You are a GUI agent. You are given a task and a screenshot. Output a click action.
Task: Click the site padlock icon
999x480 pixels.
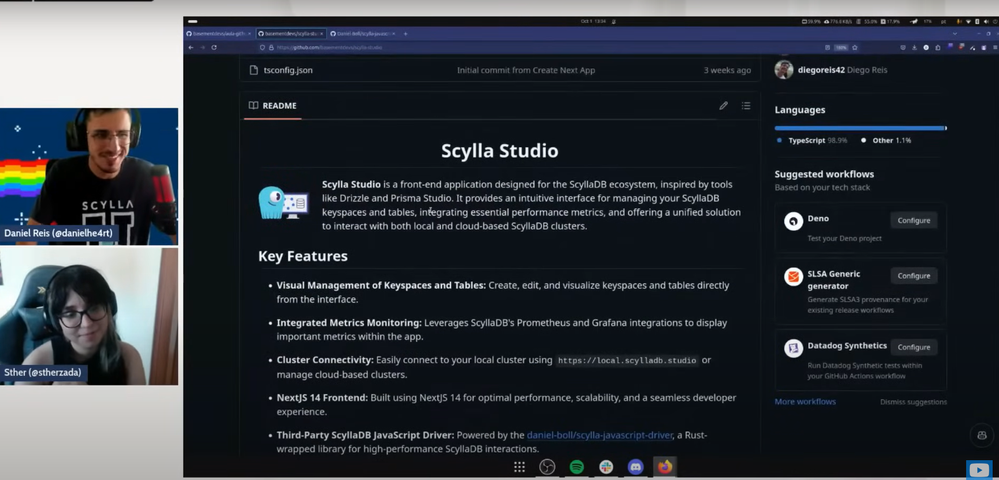[271, 47]
